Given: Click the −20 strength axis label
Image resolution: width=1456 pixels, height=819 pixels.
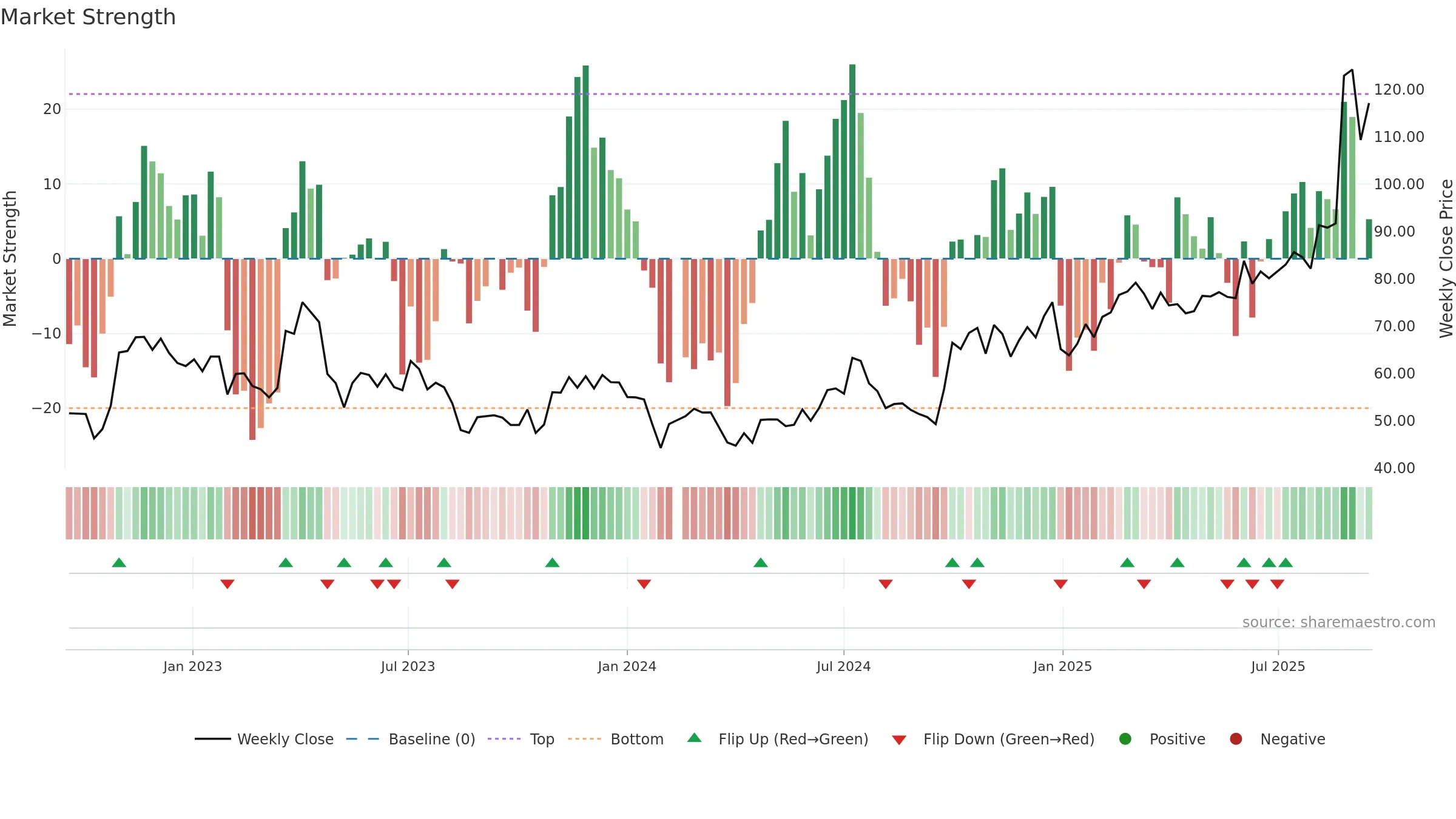Looking at the screenshot, I should [x=47, y=408].
